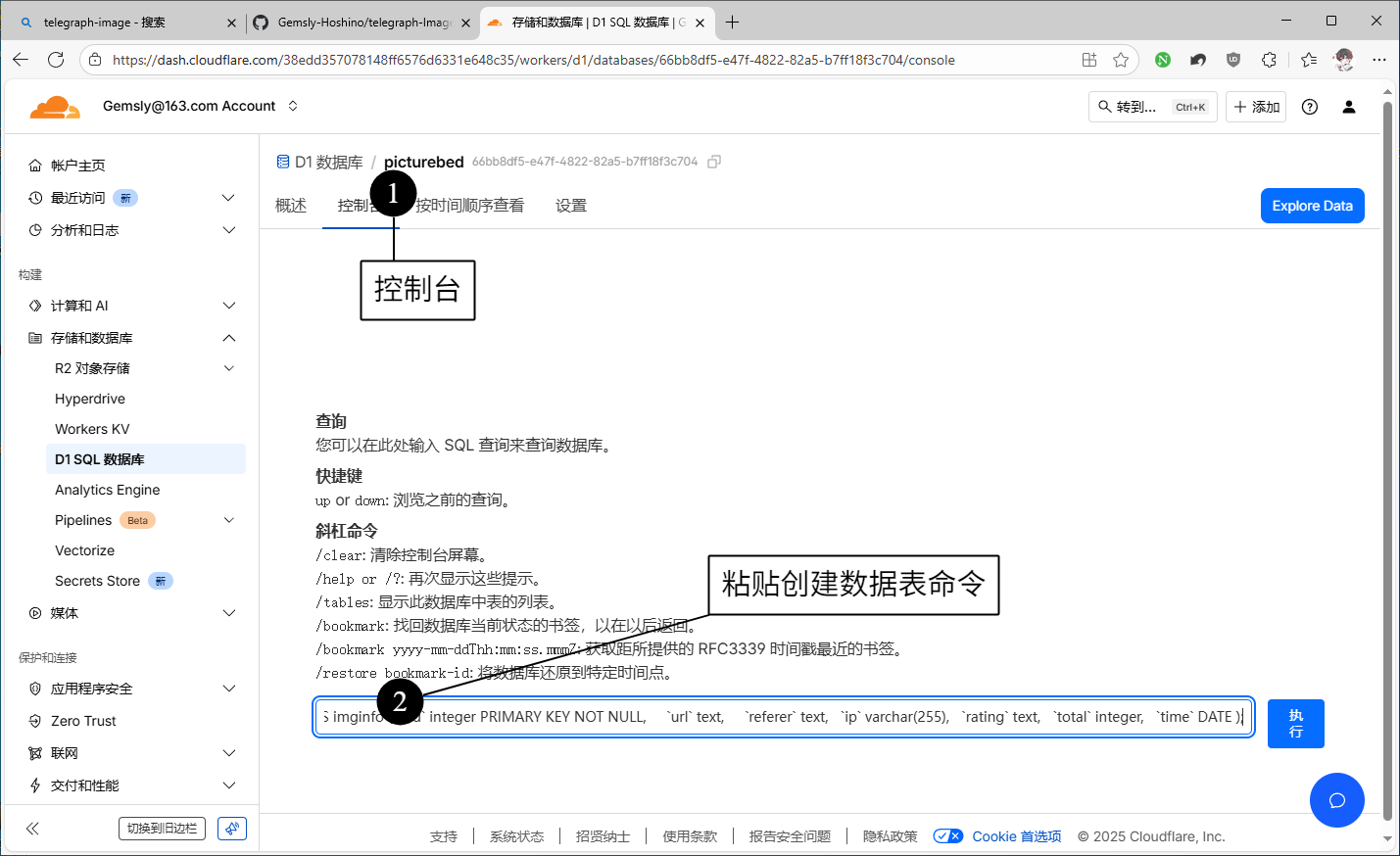1400x856 pixels.
Task: Collapse the sidebar with double-arrow icon
Action: 32,829
